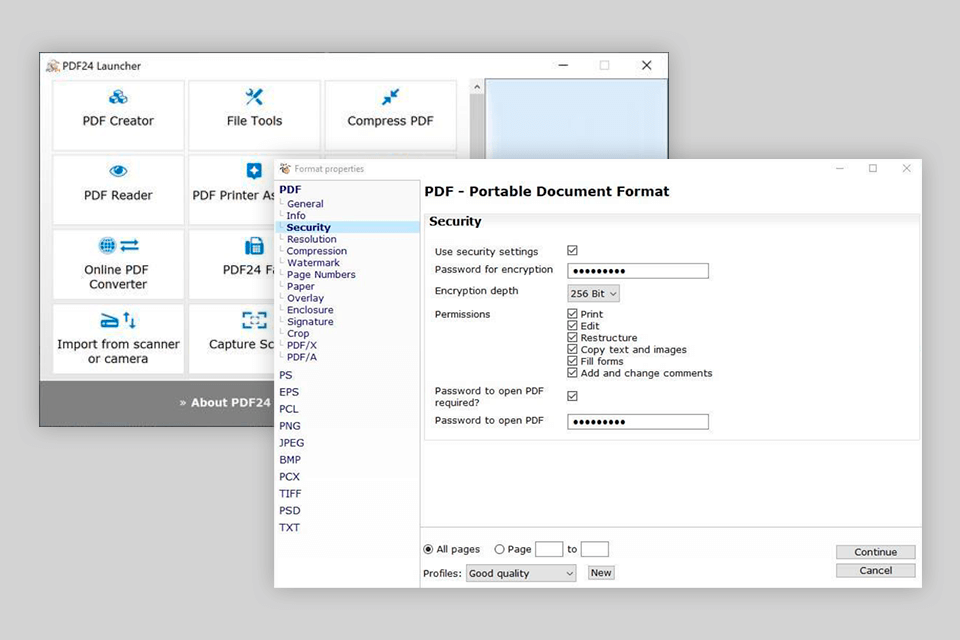Click the PDF24 Fax tile icon
This screenshot has height=640, width=960.
tap(254, 246)
